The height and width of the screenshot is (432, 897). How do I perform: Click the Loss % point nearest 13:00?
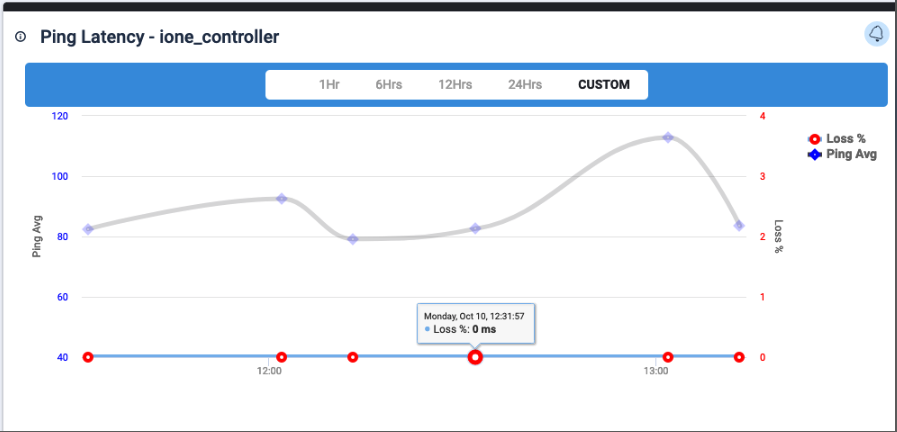[668, 357]
